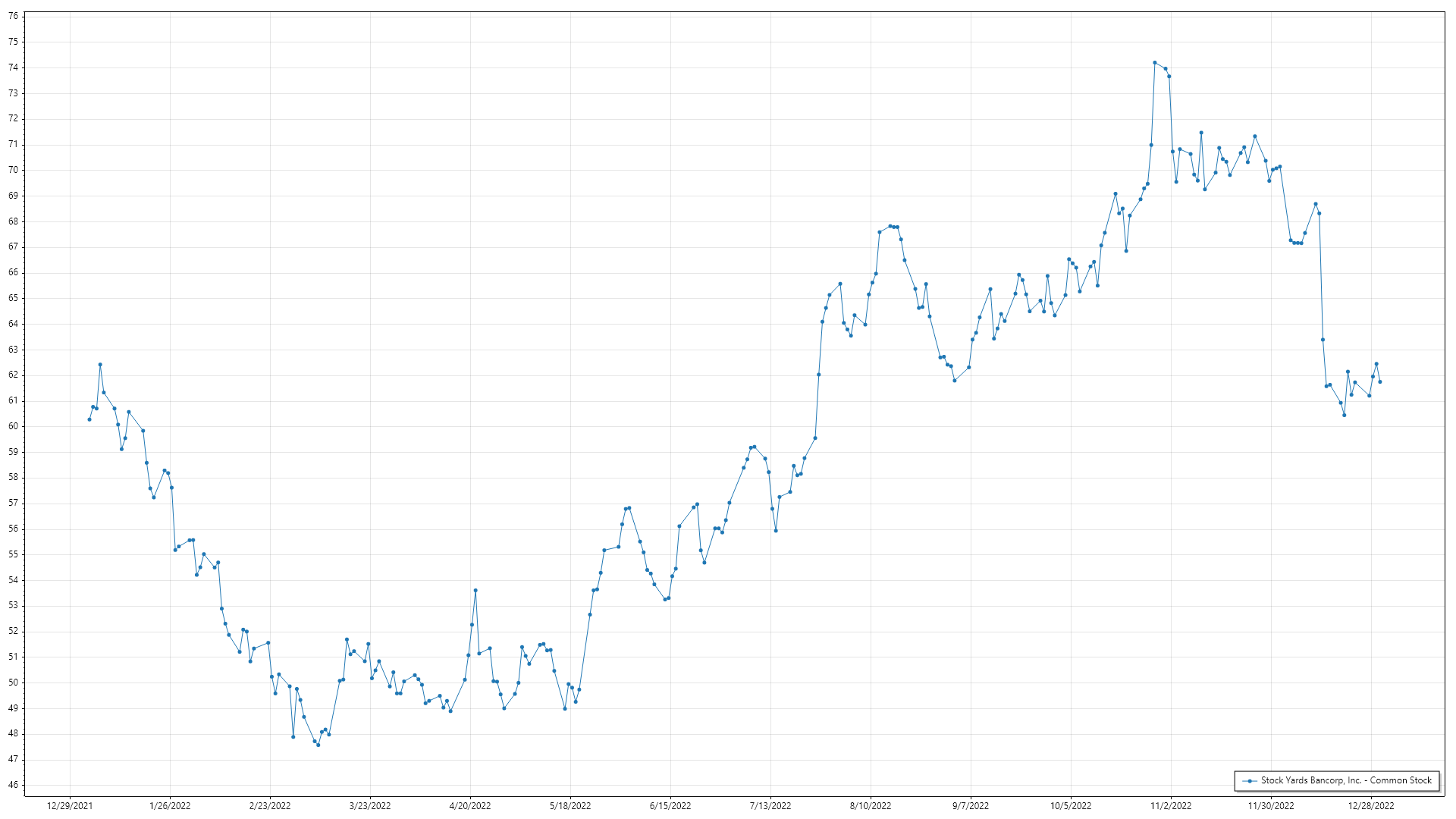Click the 12/29/2021 x-axis label
Image resolution: width=1456 pixels, height=819 pixels.
[70, 805]
